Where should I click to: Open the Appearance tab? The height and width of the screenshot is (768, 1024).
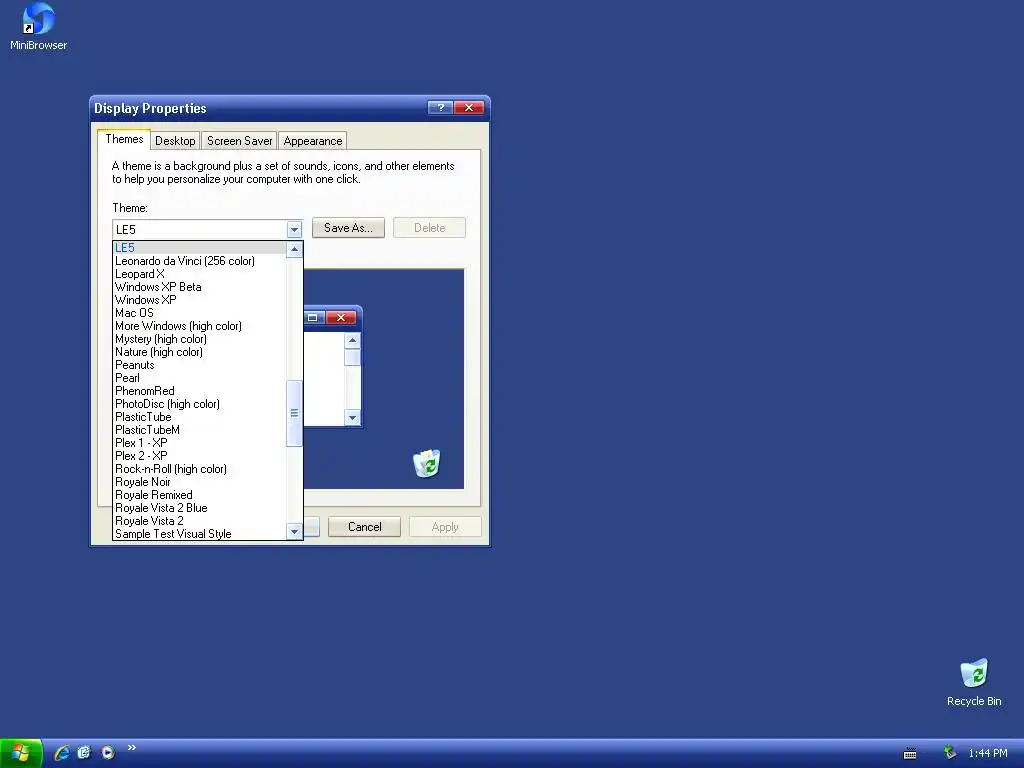[313, 141]
